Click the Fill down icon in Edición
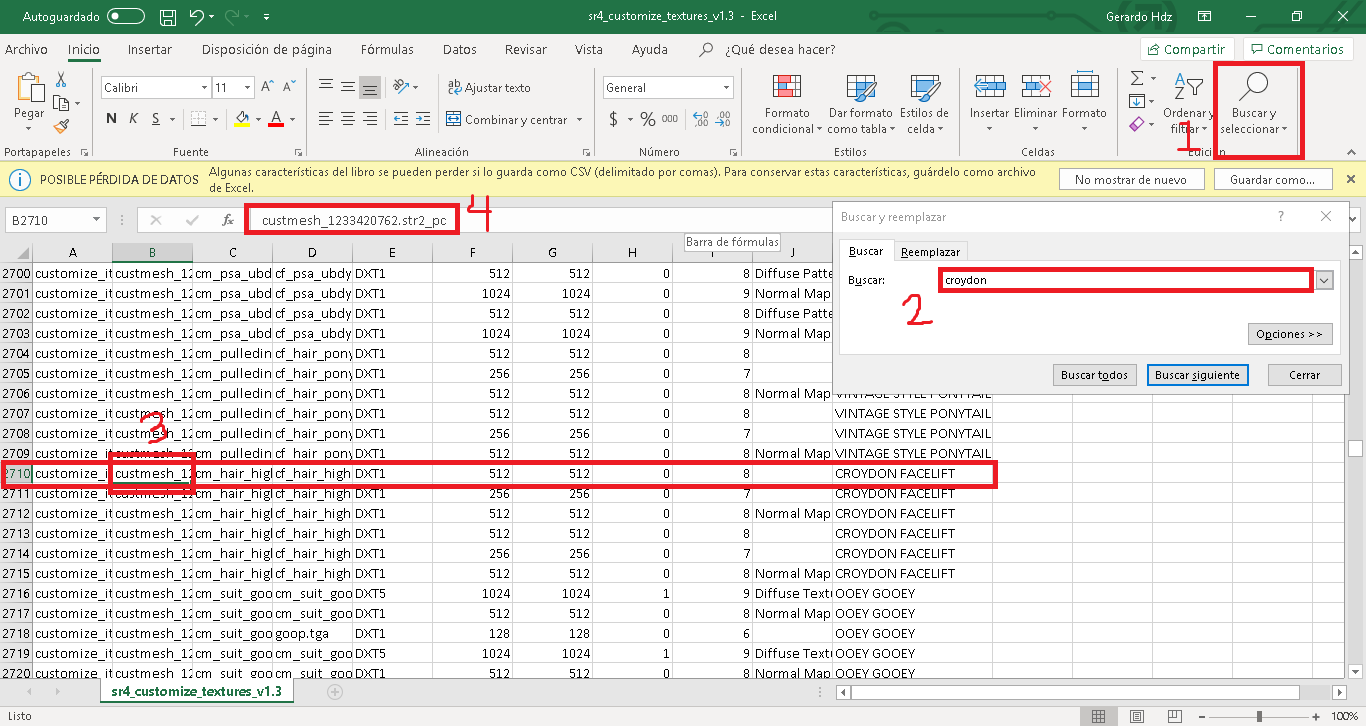 pos(1137,101)
